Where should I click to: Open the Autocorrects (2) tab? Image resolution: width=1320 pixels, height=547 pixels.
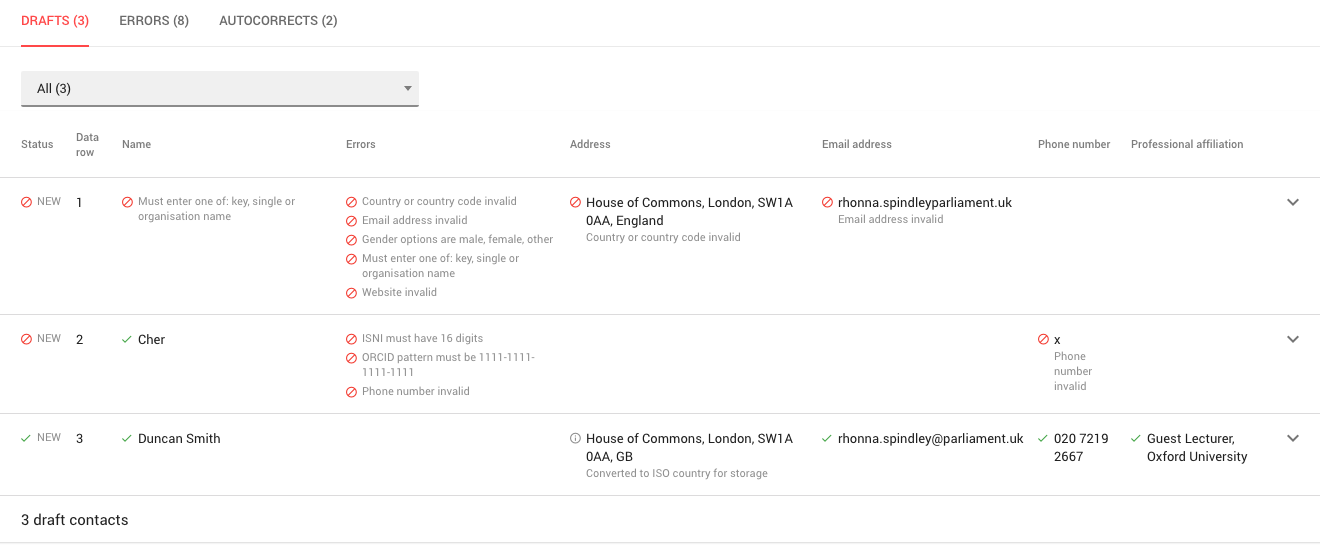click(x=278, y=21)
